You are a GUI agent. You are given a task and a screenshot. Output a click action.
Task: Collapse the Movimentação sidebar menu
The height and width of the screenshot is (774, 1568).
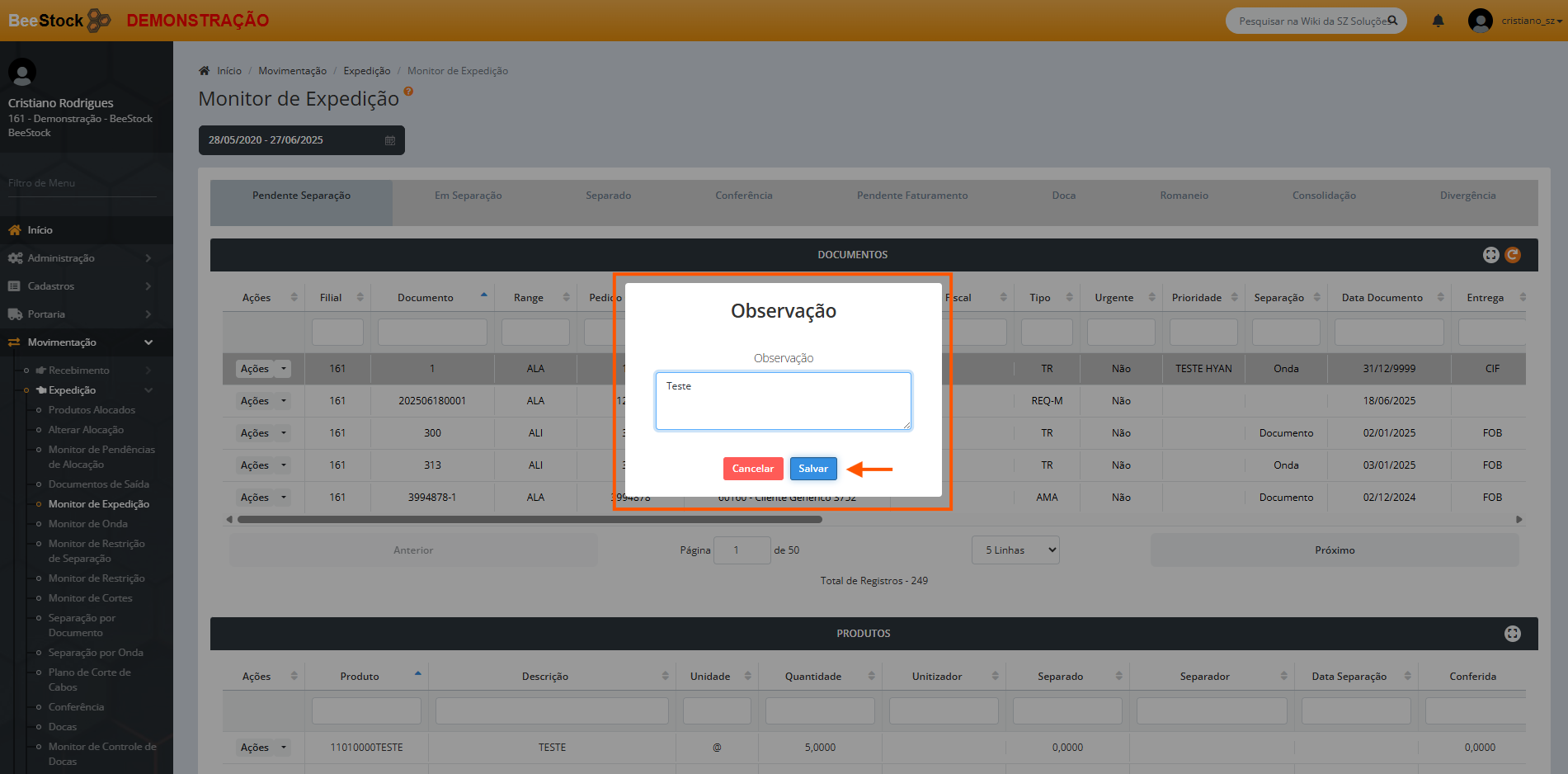tap(148, 342)
